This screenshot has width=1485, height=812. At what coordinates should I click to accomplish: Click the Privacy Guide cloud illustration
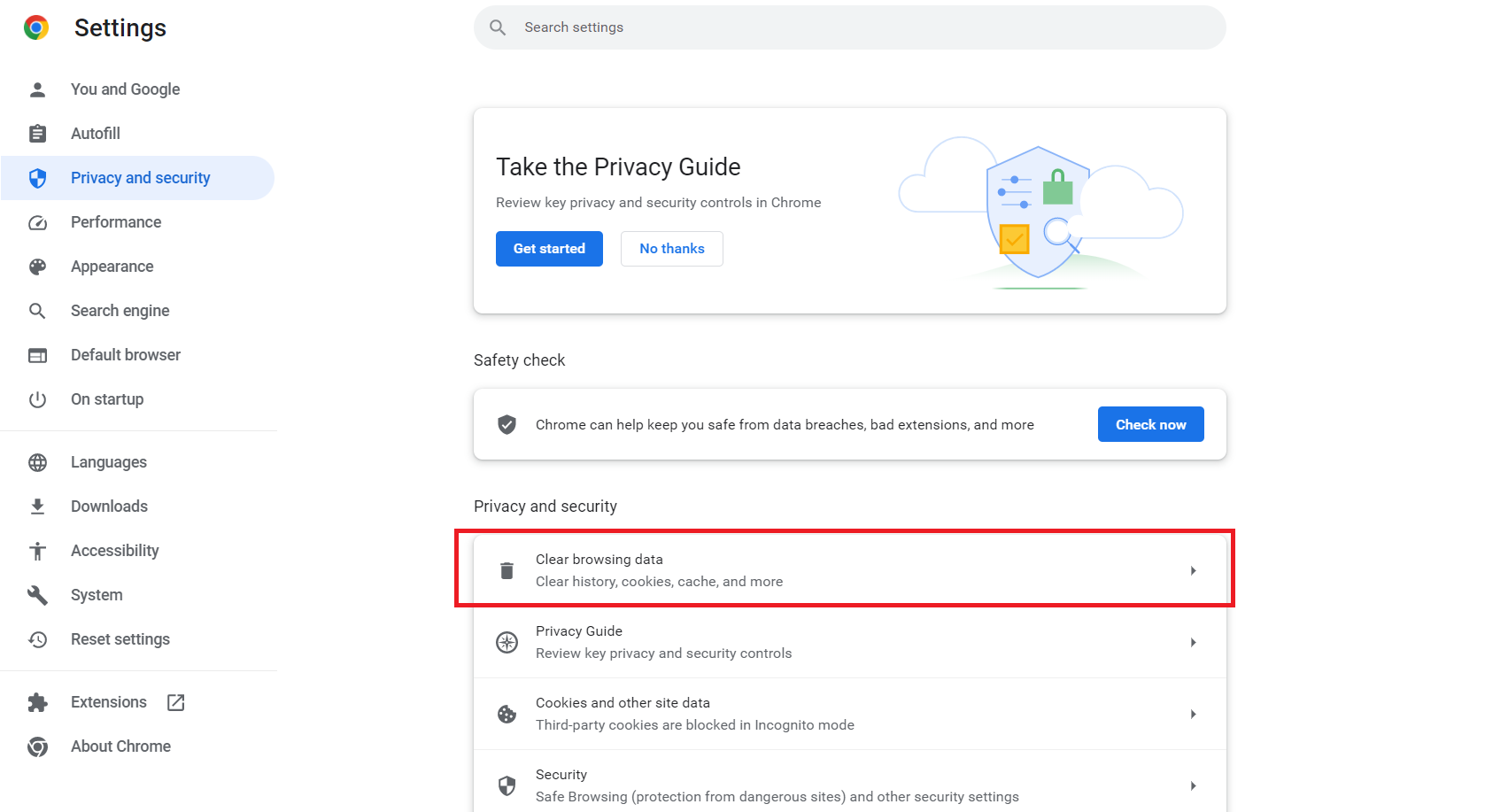coord(1041,213)
